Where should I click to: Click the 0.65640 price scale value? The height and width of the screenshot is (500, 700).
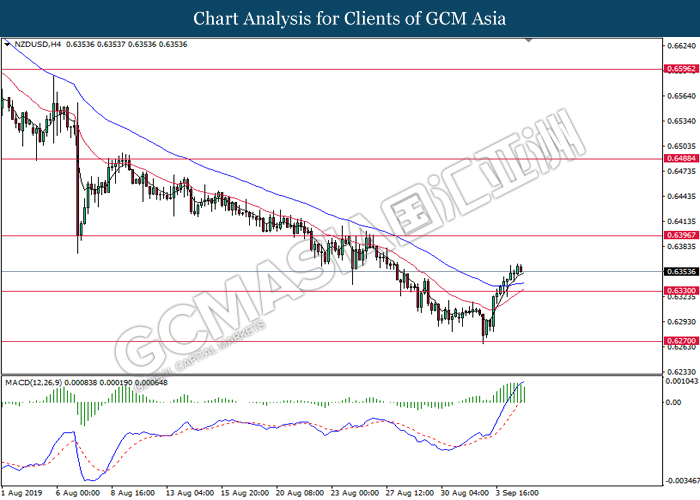pos(680,96)
